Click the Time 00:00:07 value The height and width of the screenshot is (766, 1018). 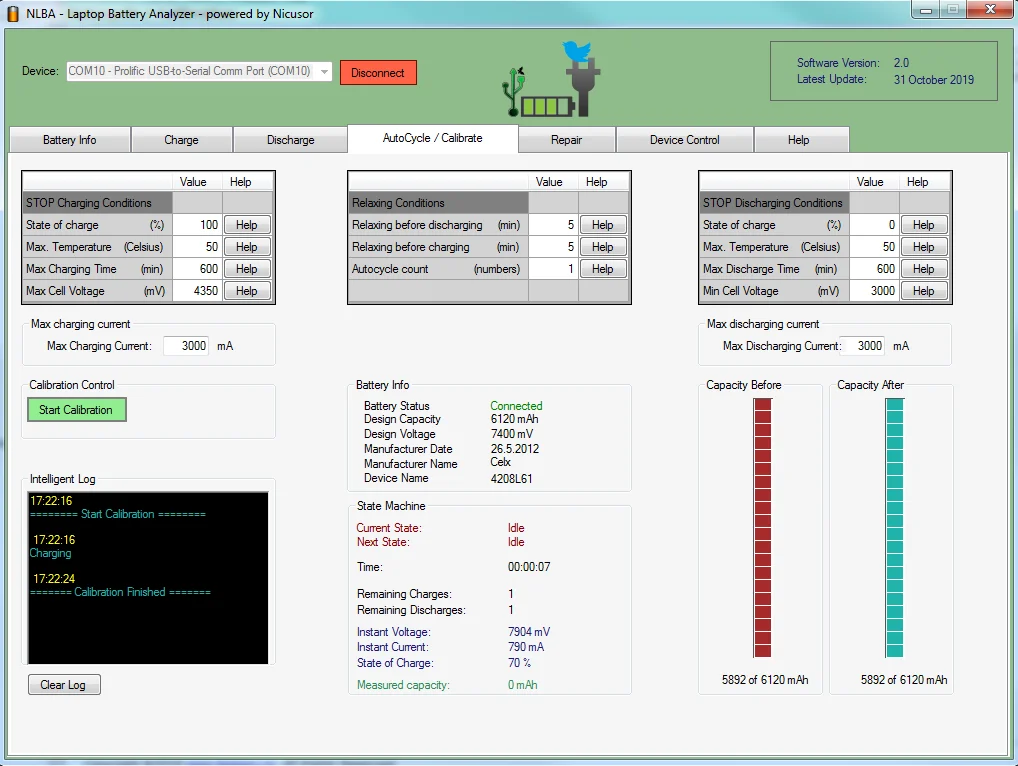click(529, 567)
